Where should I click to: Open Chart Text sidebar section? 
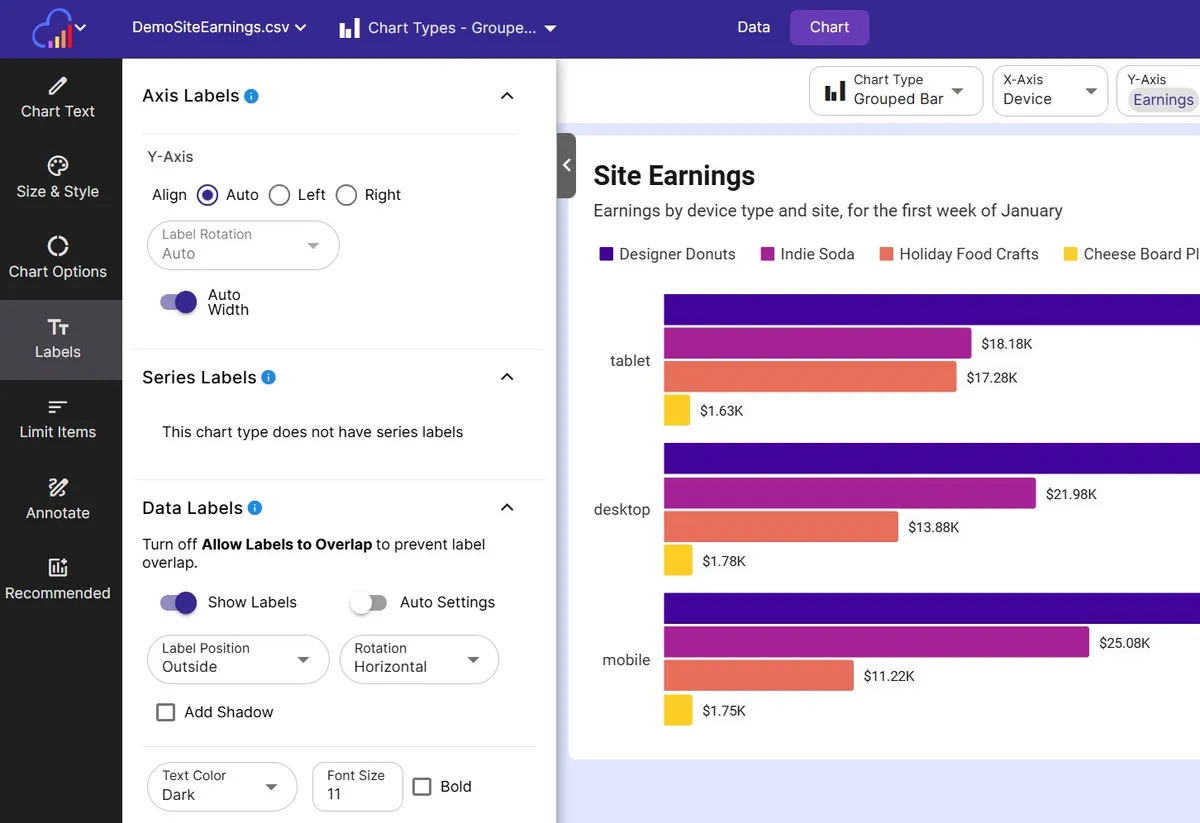click(58, 98)
